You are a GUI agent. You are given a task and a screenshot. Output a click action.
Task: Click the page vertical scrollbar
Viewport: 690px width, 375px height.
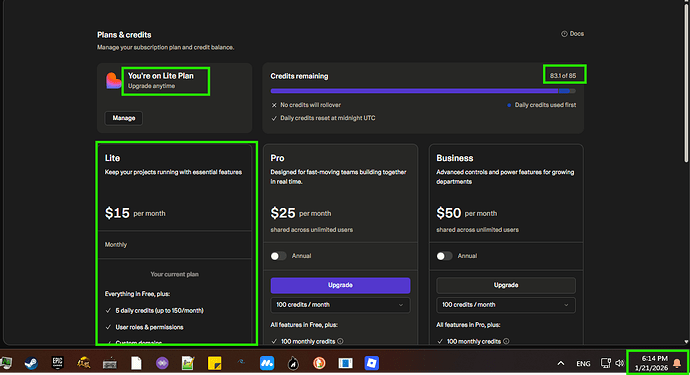coord(686,84)
